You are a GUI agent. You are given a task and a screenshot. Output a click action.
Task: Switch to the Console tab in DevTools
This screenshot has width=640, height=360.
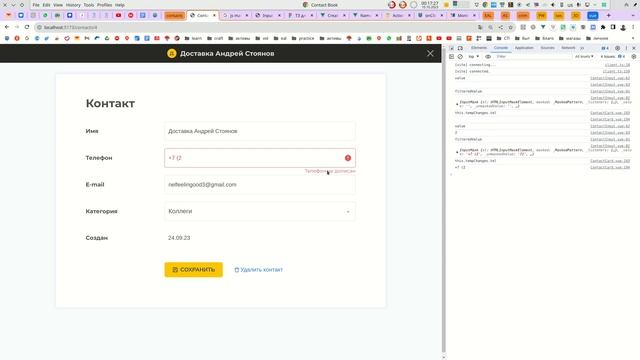501,48
